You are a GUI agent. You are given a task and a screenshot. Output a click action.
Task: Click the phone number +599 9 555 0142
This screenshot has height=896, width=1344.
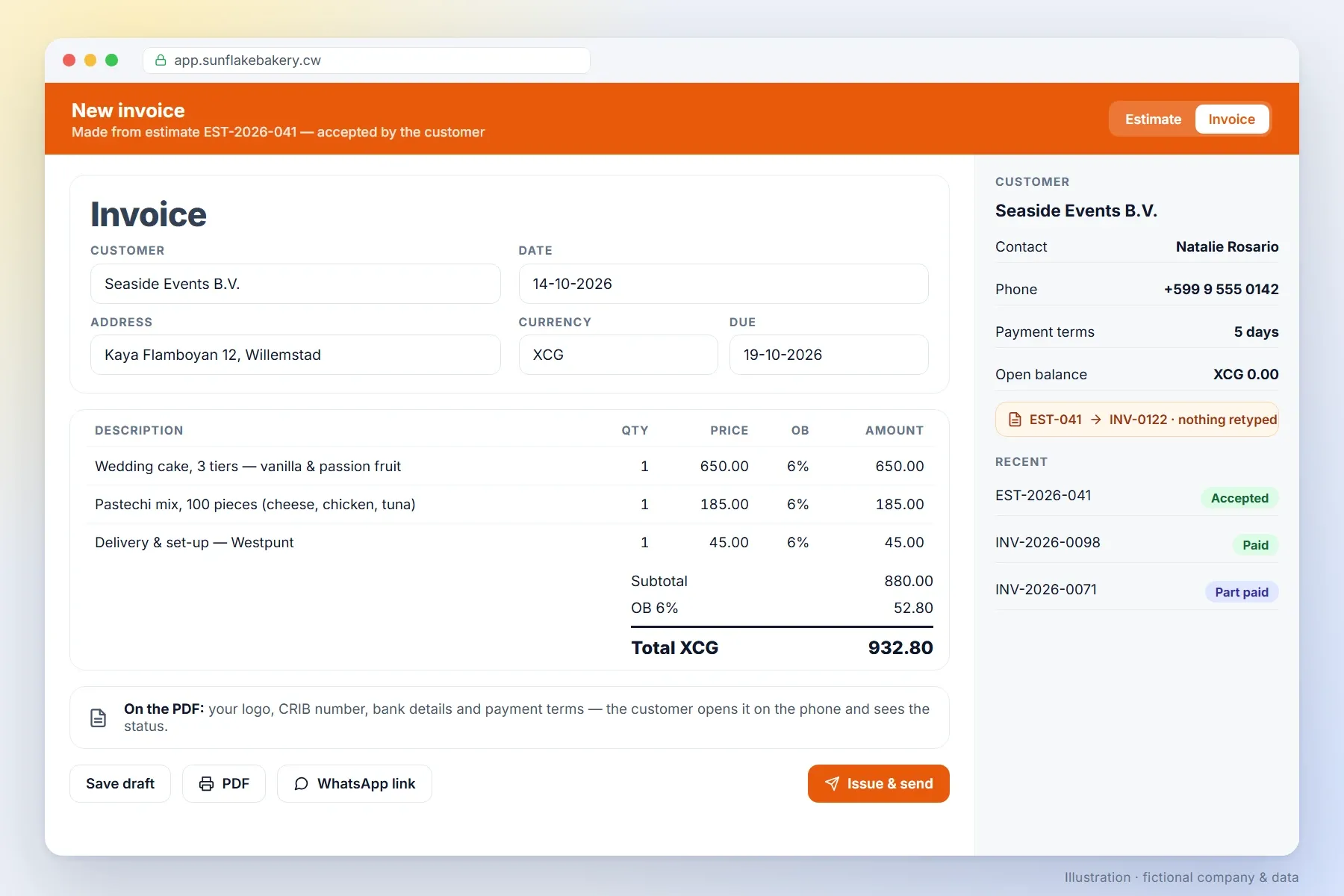point(1221,290)
